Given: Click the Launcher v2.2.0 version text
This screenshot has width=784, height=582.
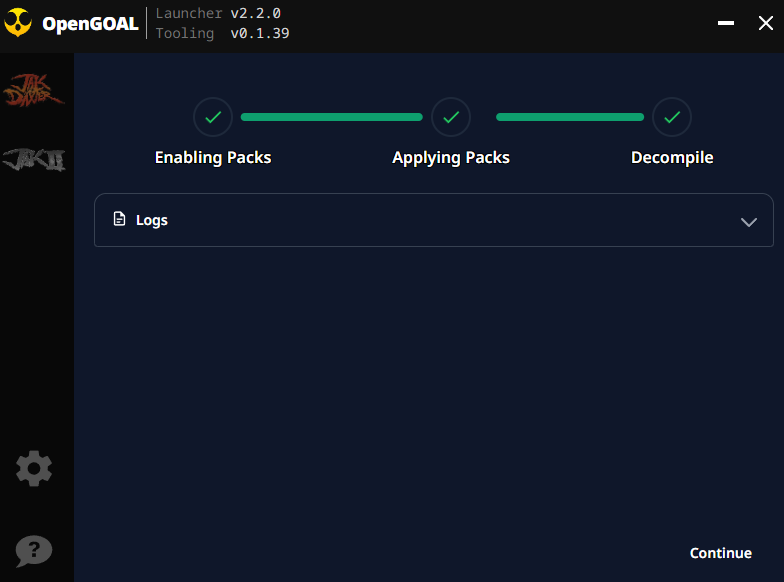Looking at the screenshot, I should pos(218,14).
